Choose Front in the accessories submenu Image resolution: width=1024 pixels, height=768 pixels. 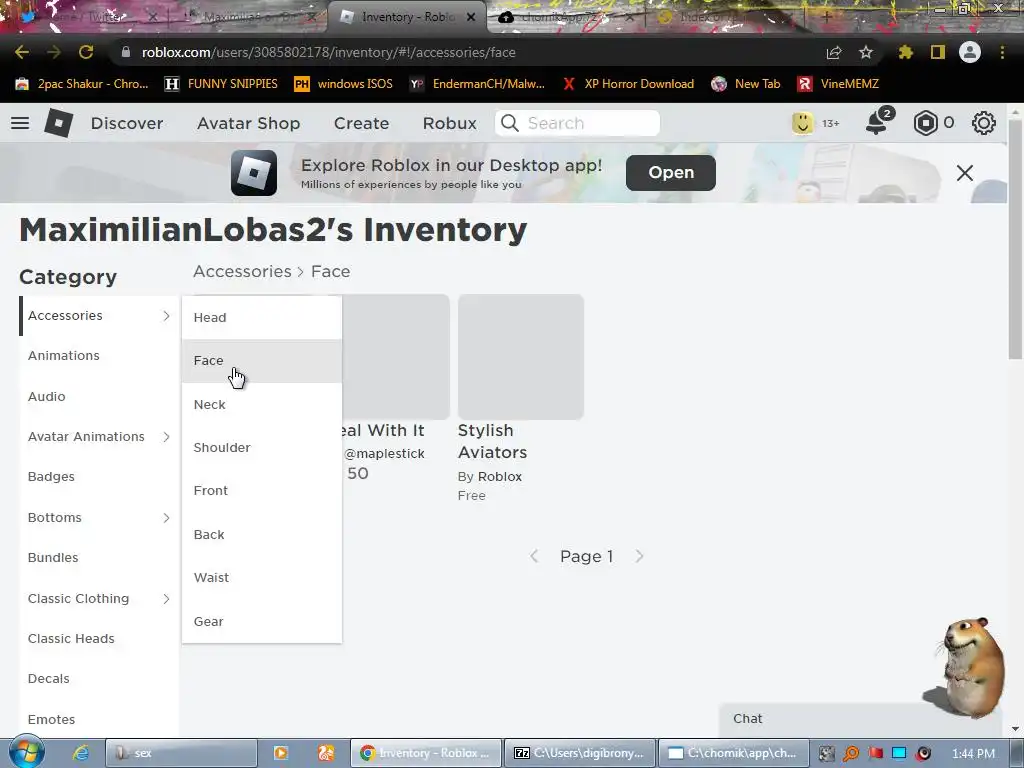pyautogui.click(x=262, y=491)
